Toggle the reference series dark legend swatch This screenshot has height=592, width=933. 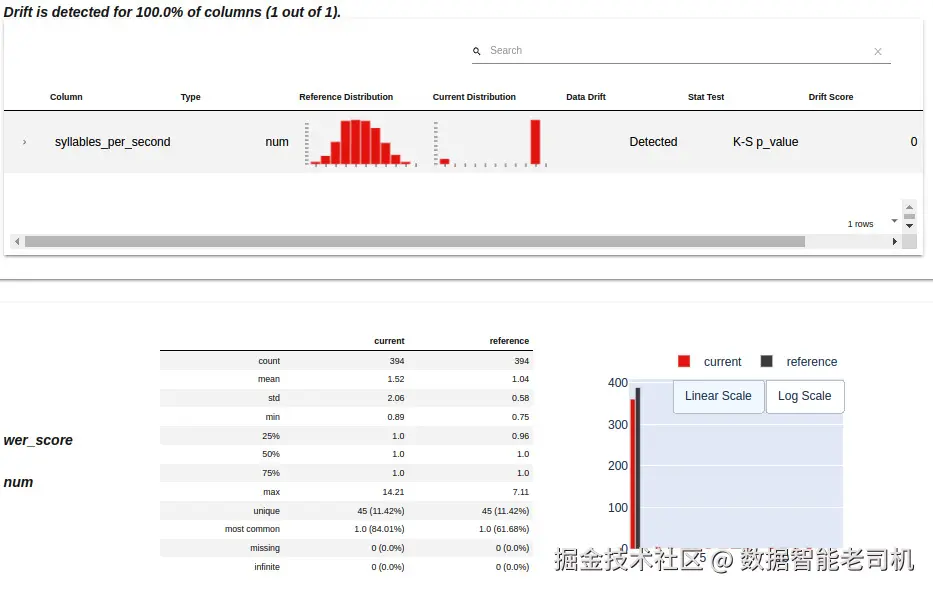click(x=766, y=361)
